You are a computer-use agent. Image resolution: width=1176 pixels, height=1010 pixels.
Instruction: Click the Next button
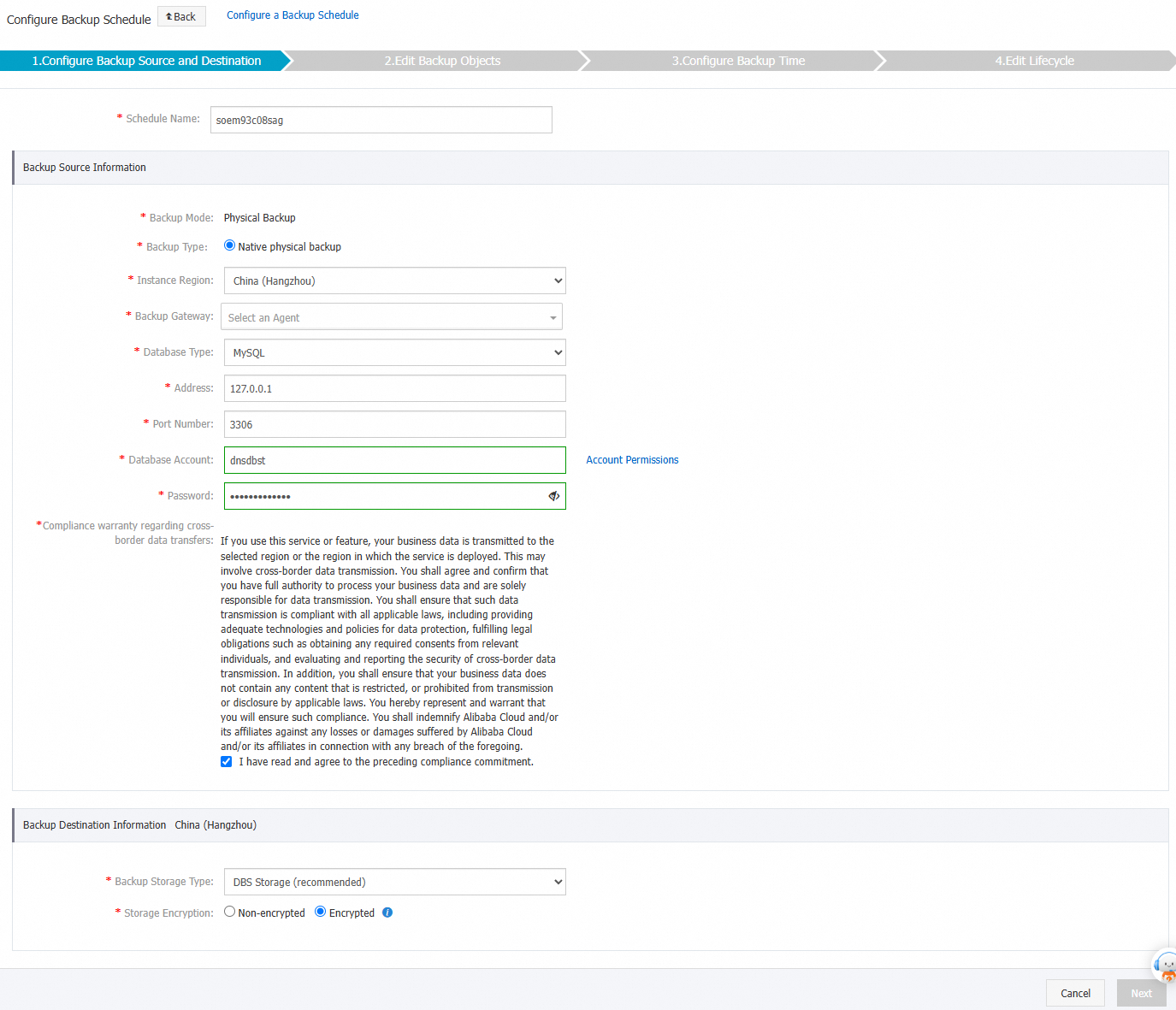coord(1141,993)
